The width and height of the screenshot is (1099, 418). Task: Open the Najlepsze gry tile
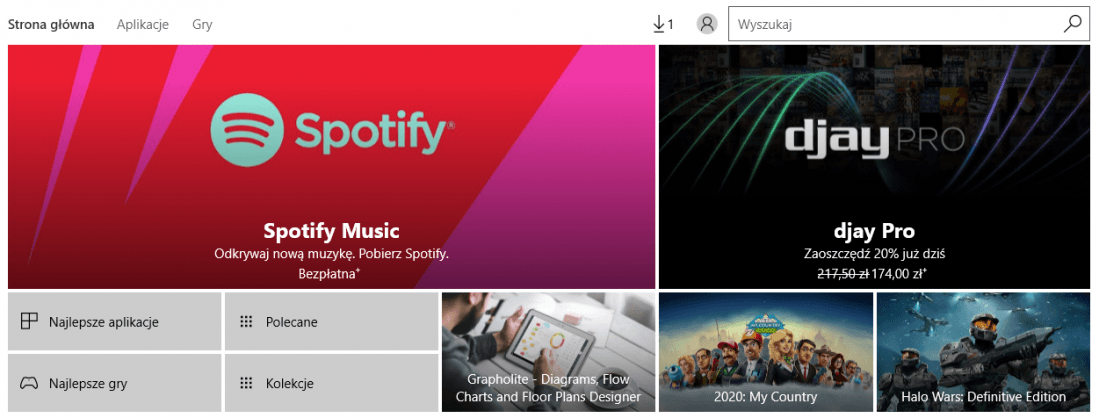pyautogui.click(x=114, y=383)
